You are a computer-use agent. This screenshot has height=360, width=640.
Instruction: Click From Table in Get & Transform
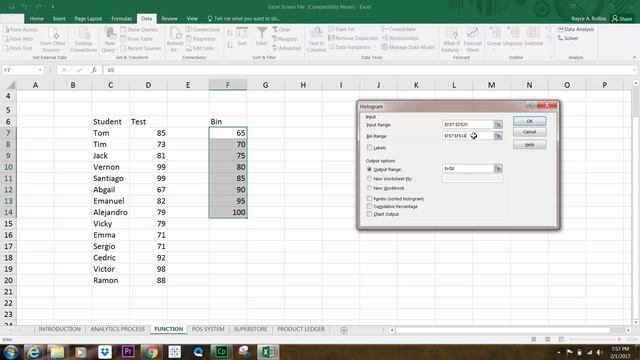pos(136,39)
